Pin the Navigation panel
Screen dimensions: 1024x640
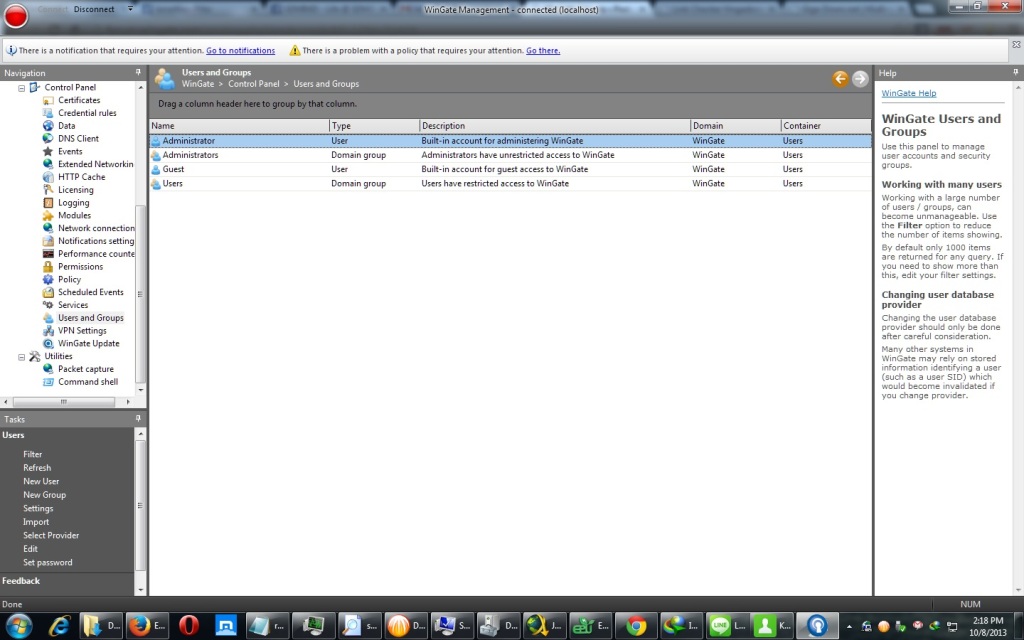coord(138,72)
